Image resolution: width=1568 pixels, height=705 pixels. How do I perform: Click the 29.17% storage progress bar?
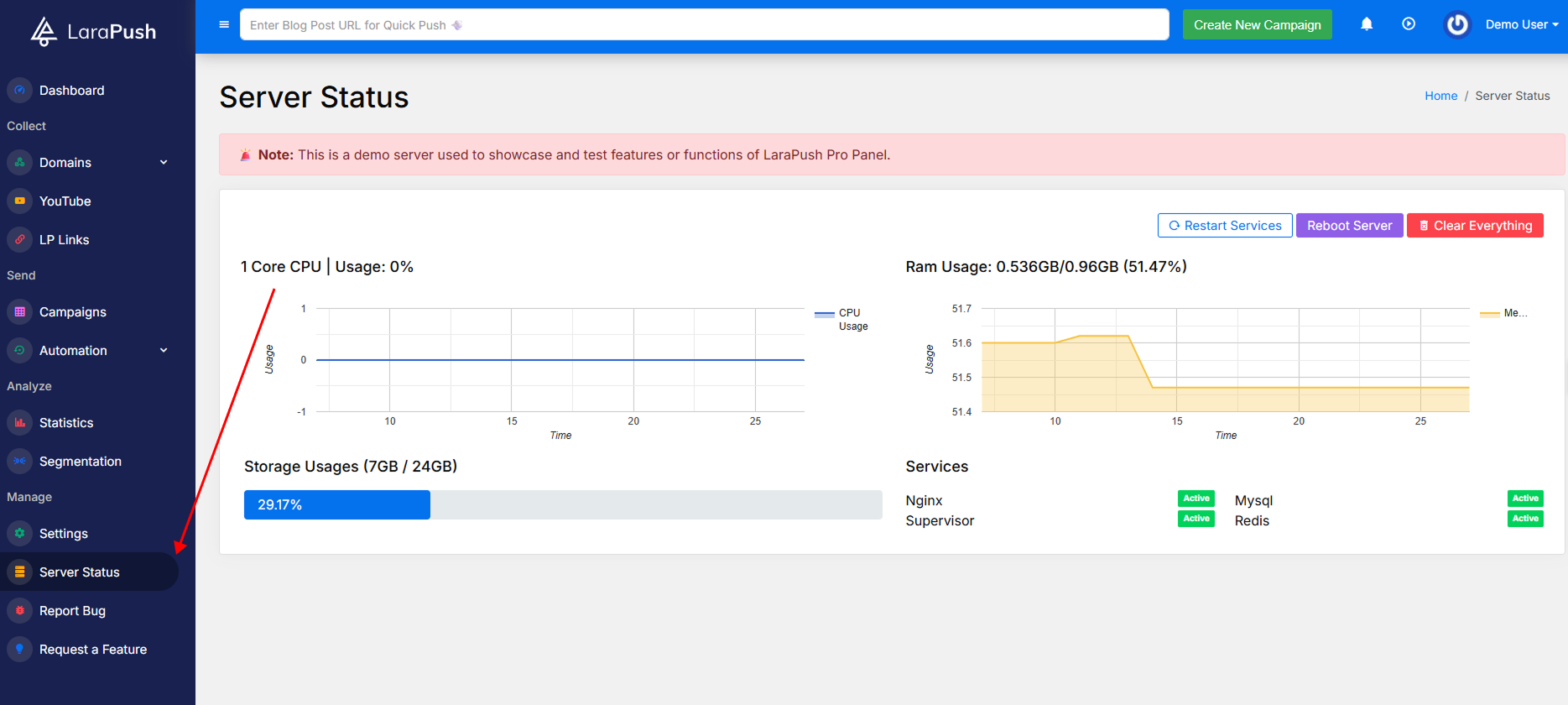[x=336, y=504]
